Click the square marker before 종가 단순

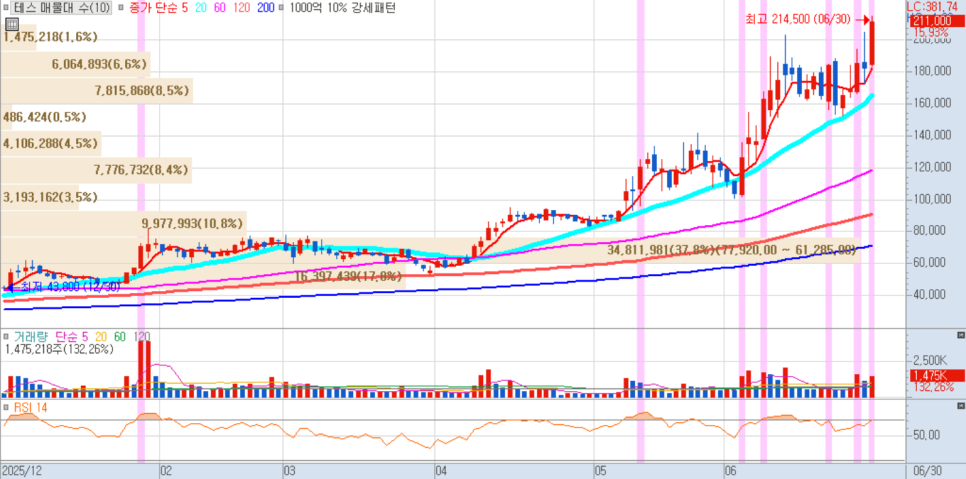pos(121,8)
